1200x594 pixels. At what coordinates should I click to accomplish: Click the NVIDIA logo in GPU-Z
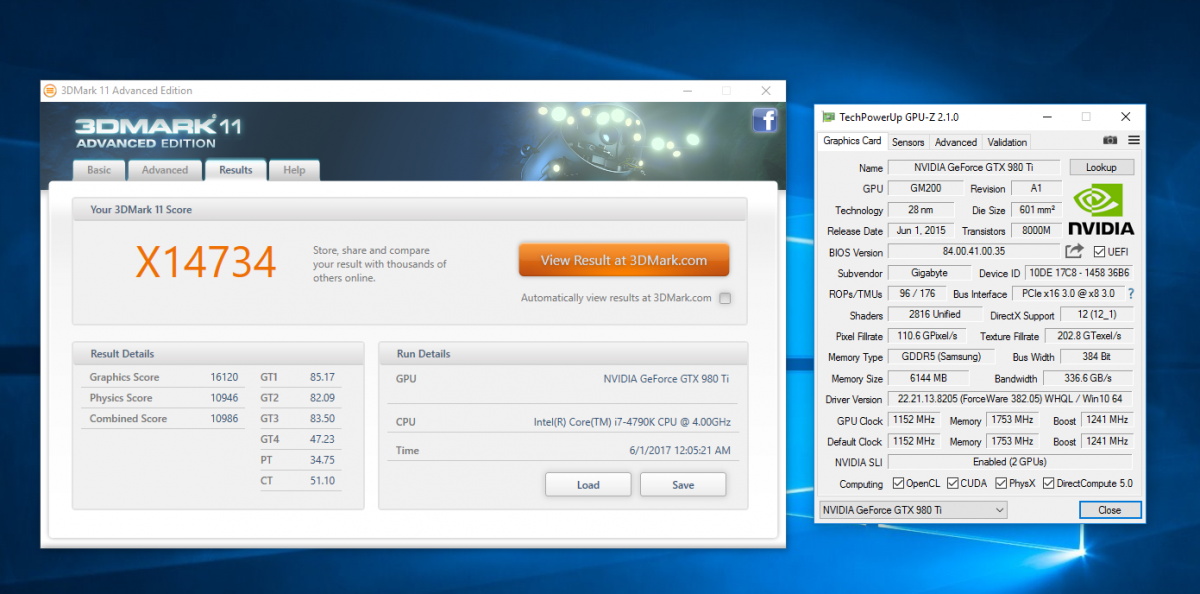[x=1101, y=210]
